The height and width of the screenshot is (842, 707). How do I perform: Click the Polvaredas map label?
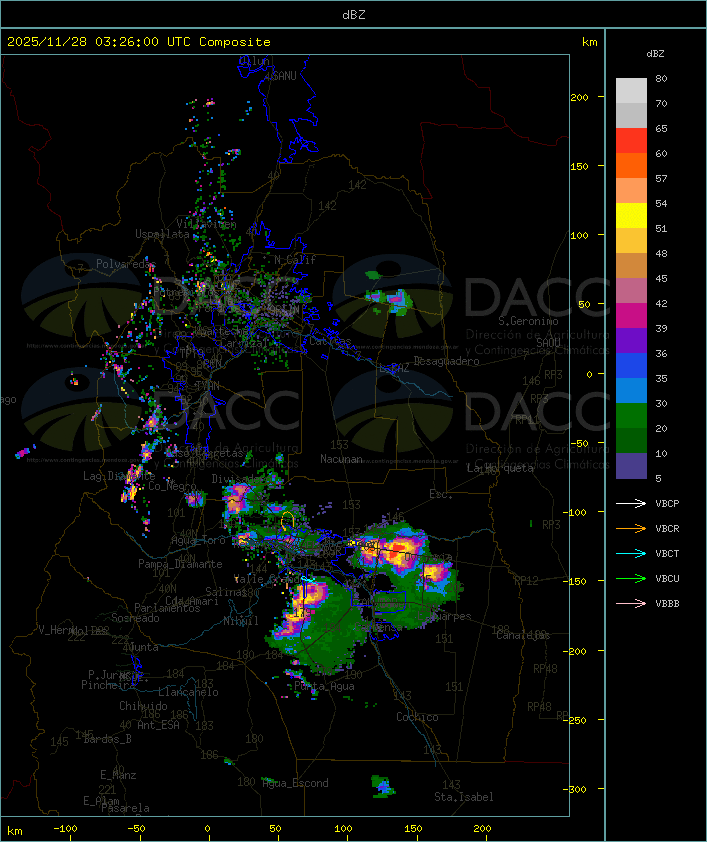126,264
